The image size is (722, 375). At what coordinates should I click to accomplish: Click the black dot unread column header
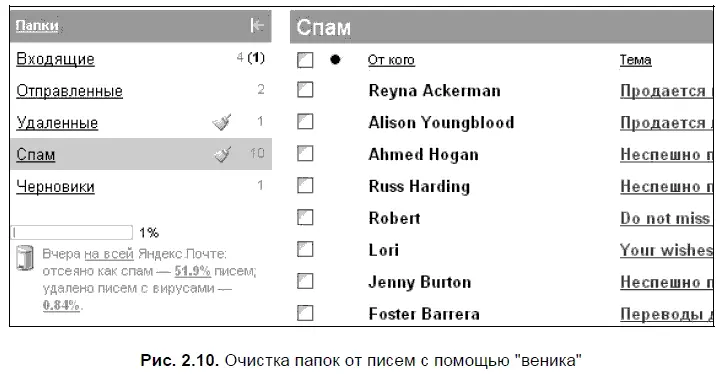tap(335, 59)
